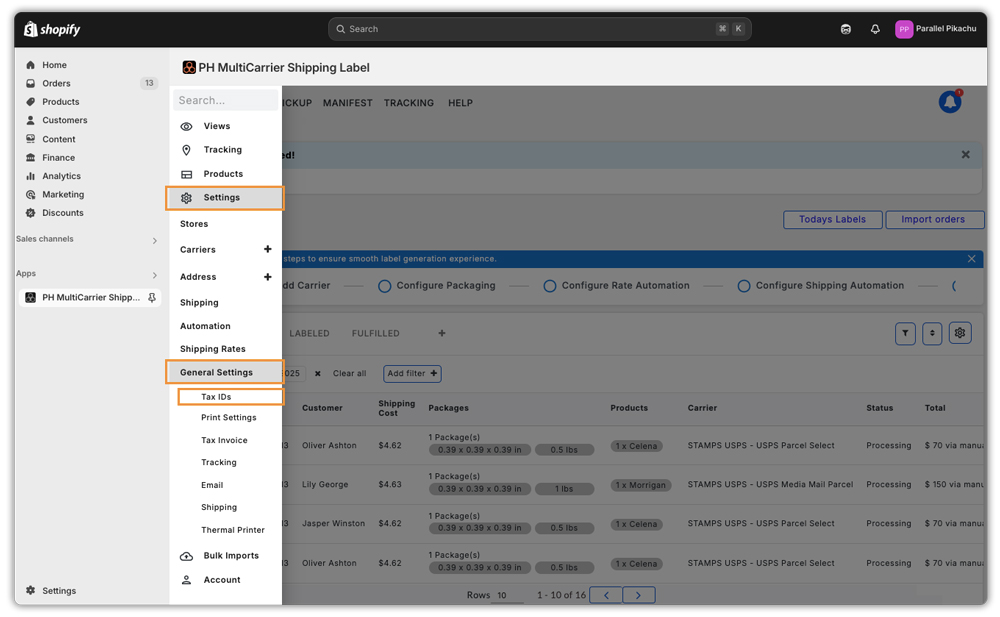Open the sort arrows button

click(x=932, y=334)
